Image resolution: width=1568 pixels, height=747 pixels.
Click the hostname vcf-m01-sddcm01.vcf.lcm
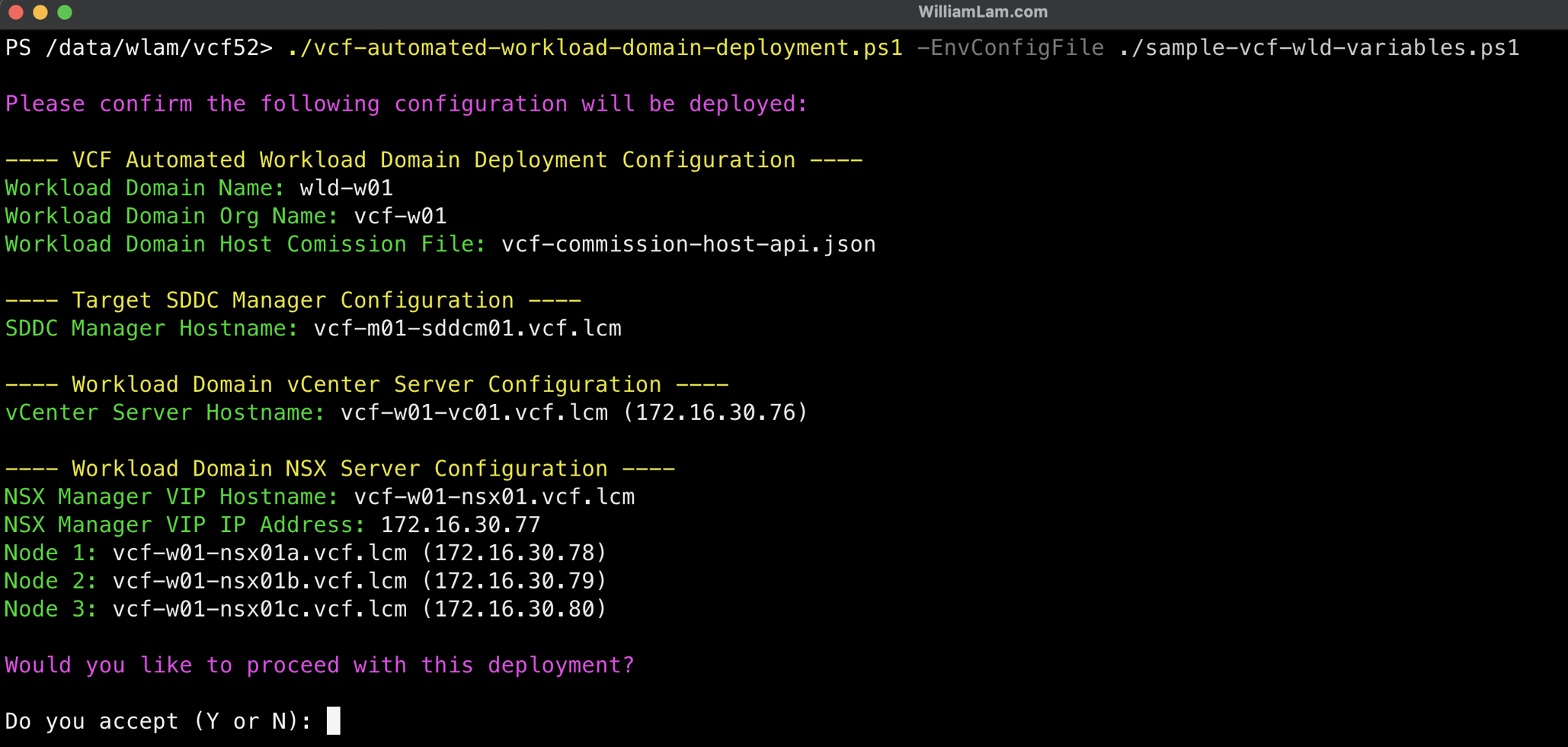(x=468, y=329)
